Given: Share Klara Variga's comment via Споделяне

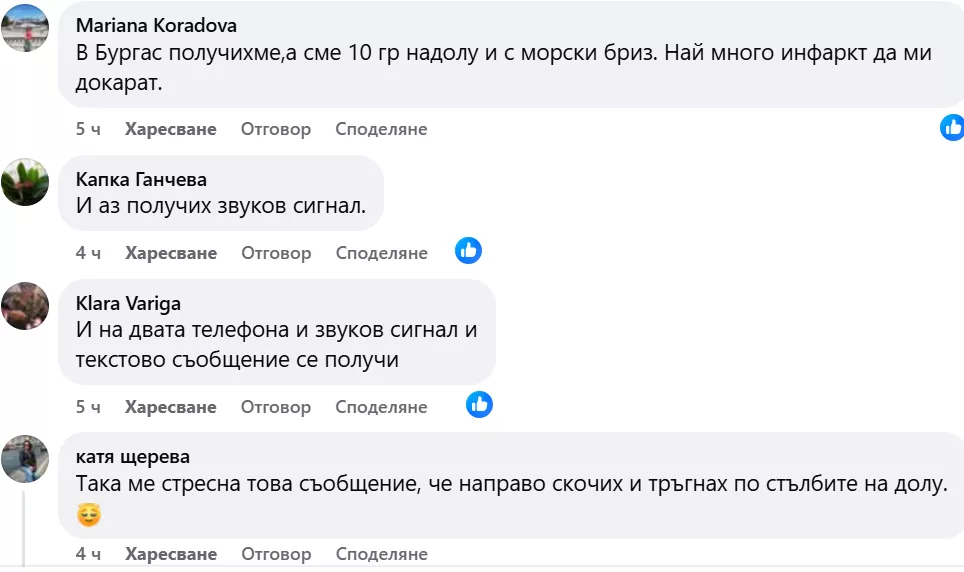Looking at the screenshot, I should [x=381, y=407].
